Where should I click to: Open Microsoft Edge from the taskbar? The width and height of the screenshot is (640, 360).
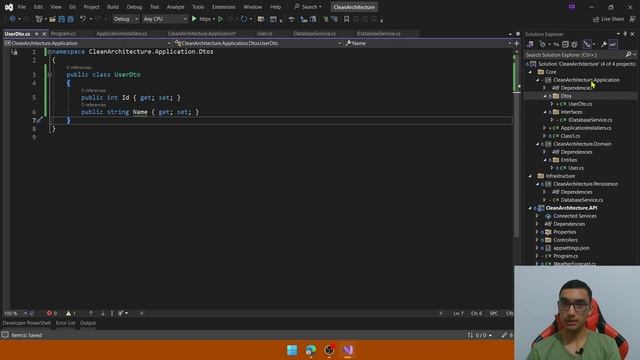click(x=311, y=350)
